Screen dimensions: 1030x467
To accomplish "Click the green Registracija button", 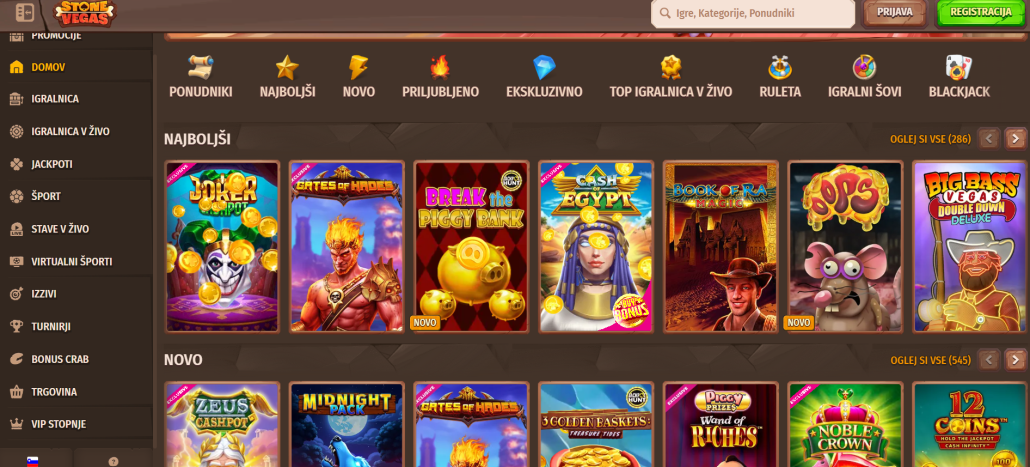I will click(980, 13).
